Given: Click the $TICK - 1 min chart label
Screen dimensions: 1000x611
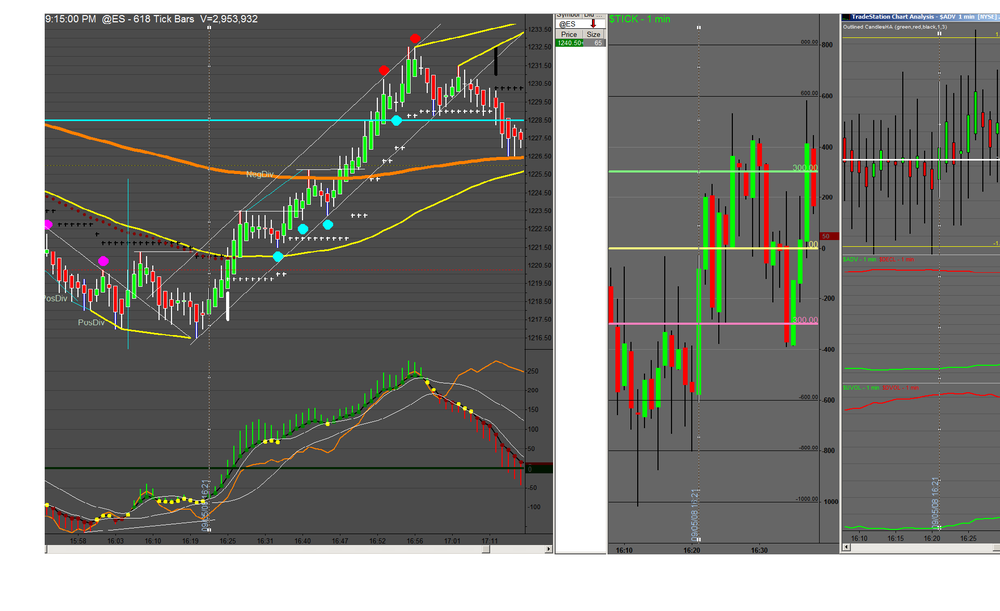Looking at the screenshot, I should [640, 19].
